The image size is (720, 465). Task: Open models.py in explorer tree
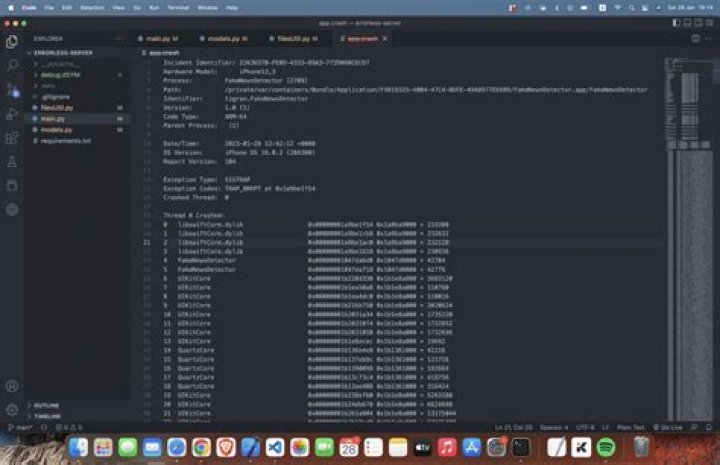[x=77, y=130]
